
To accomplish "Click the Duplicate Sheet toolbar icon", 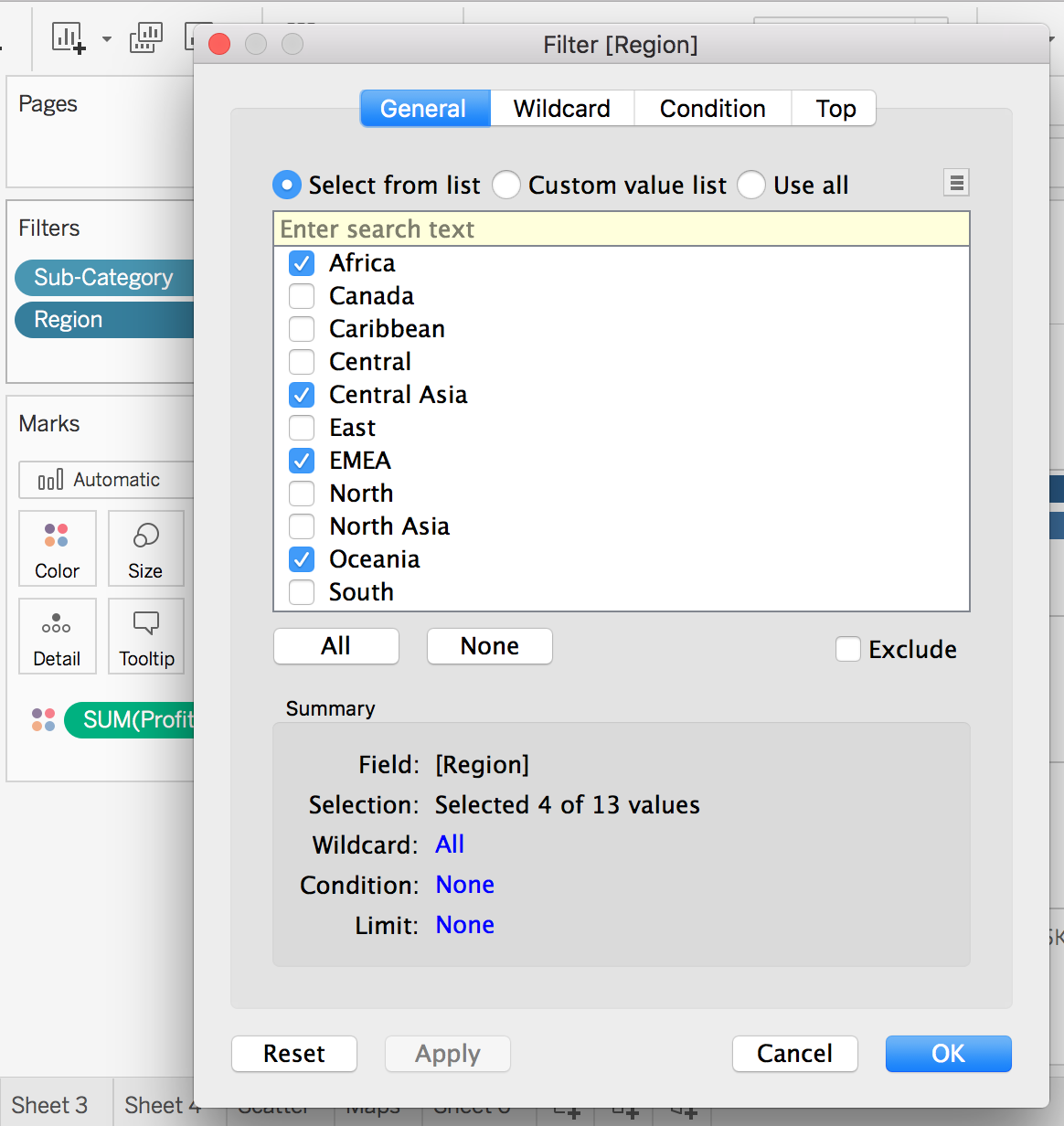I will (146, 38).
